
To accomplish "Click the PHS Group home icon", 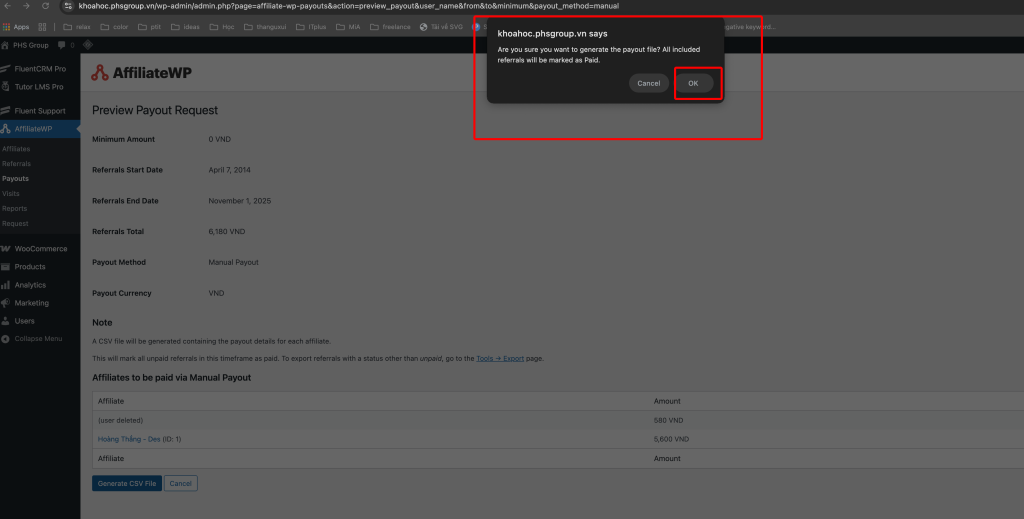I will point(6,45).
